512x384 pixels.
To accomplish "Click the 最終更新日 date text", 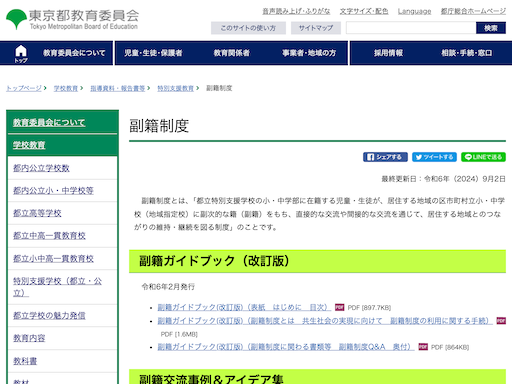I will [444, 179].
